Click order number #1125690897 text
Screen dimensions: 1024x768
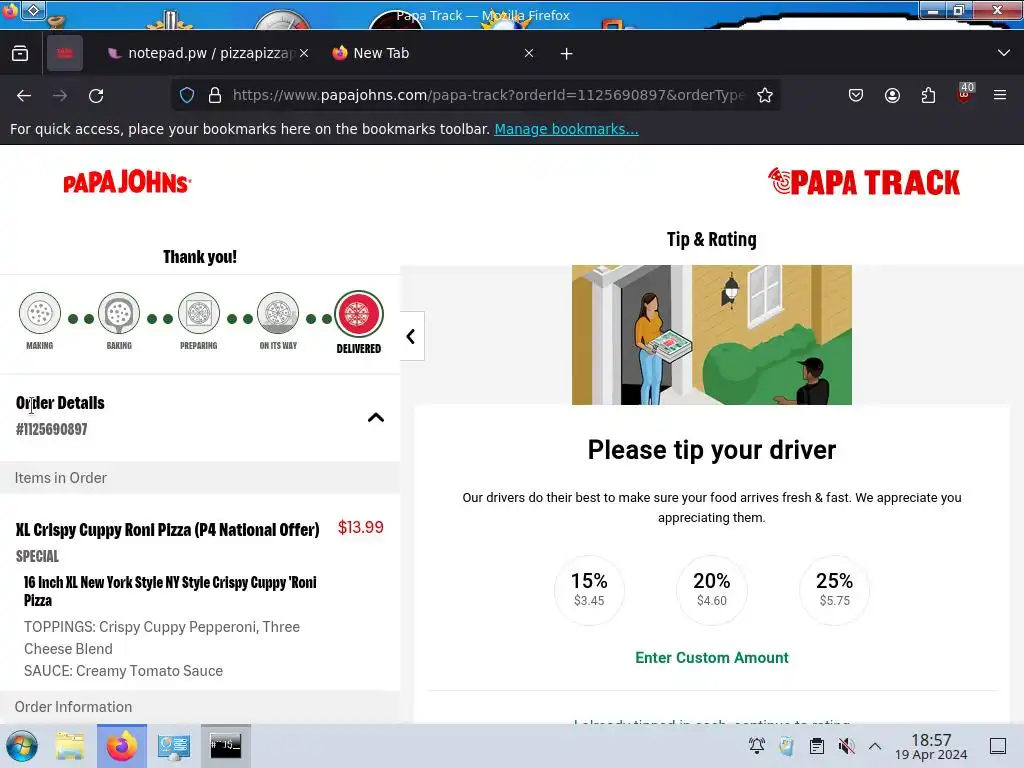pyautogui.click(x=52, y=429)
